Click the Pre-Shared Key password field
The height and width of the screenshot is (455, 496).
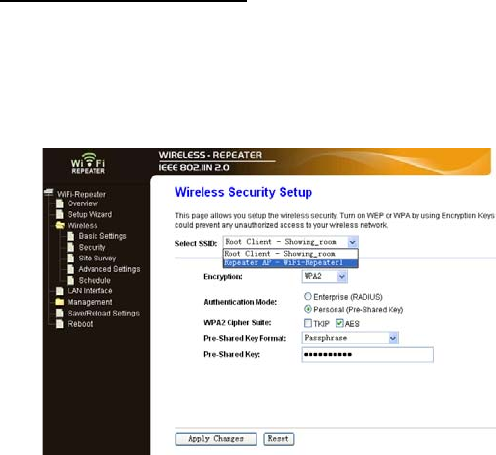368,354
